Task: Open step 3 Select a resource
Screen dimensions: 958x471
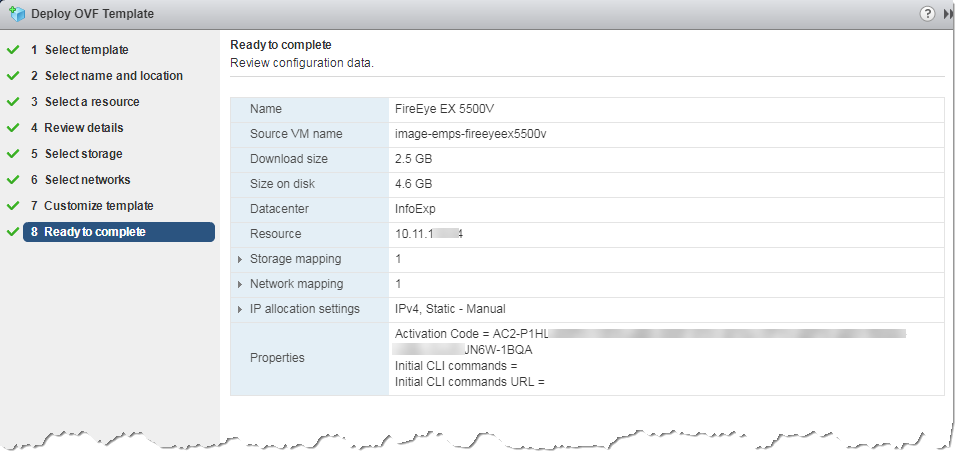Action: pos(85,102)
